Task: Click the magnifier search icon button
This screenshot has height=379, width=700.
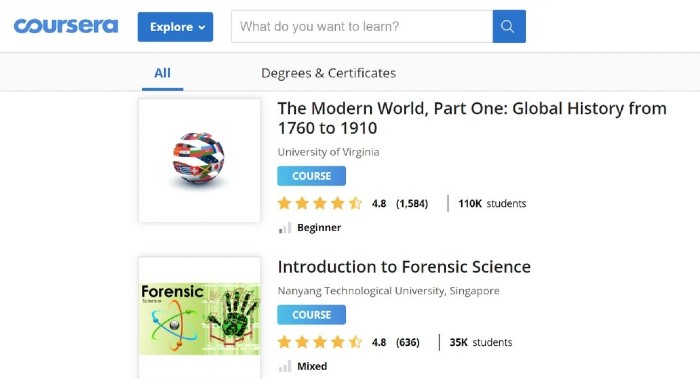Action: (509, 26)
